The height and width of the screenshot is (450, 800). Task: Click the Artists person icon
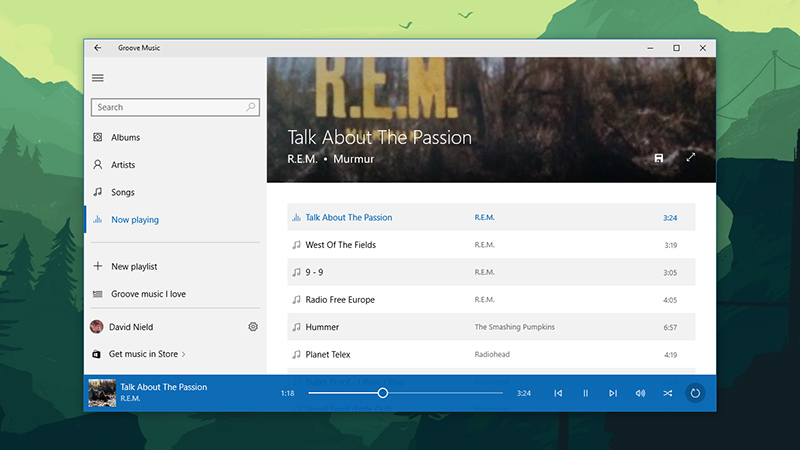(97, 164)
